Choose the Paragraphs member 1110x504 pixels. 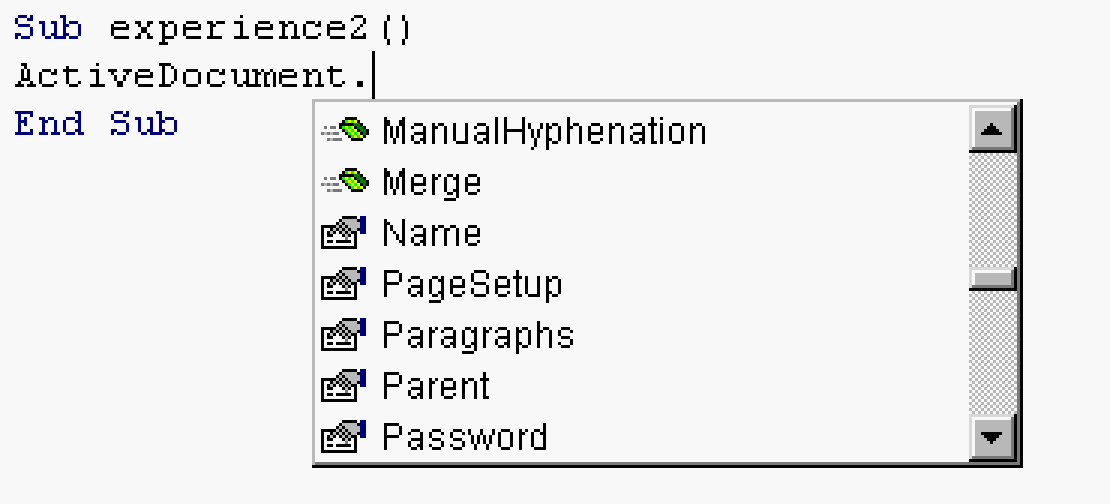[478, 336]
